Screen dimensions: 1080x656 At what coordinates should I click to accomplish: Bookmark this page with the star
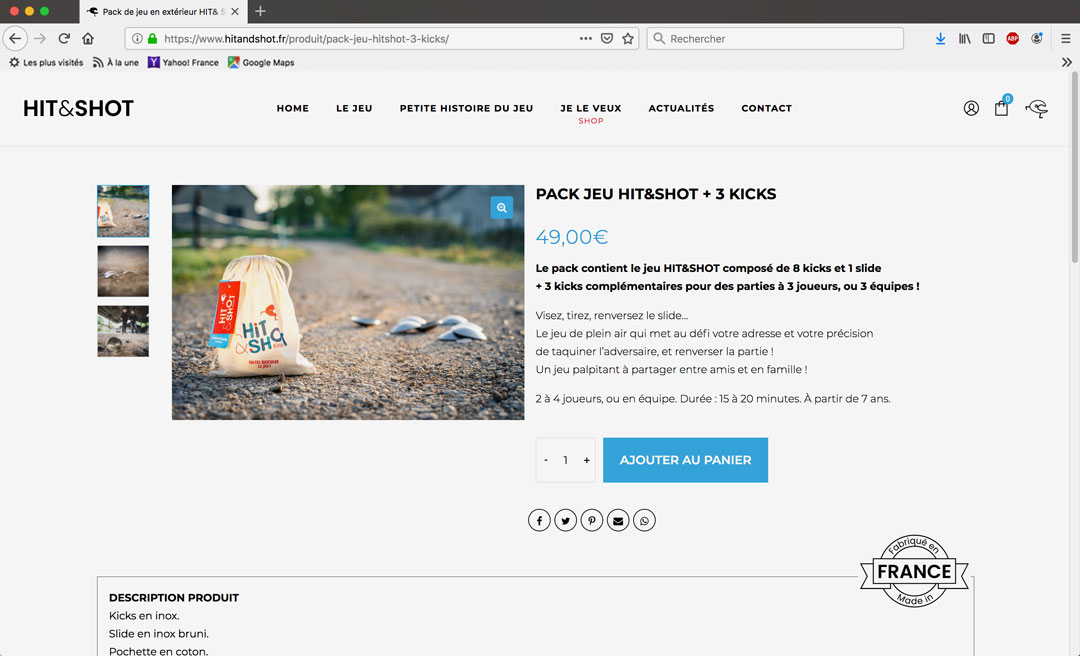627,39
